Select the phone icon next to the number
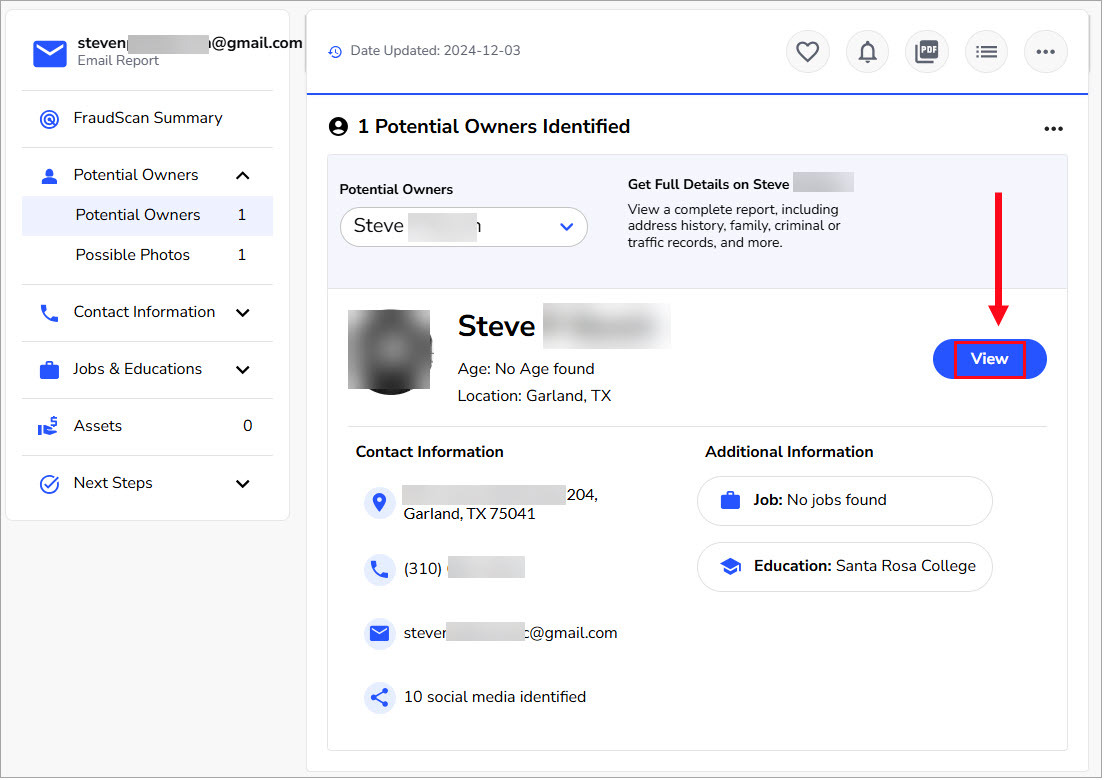This screenshot has height=780, width=1104. point(379,568)
